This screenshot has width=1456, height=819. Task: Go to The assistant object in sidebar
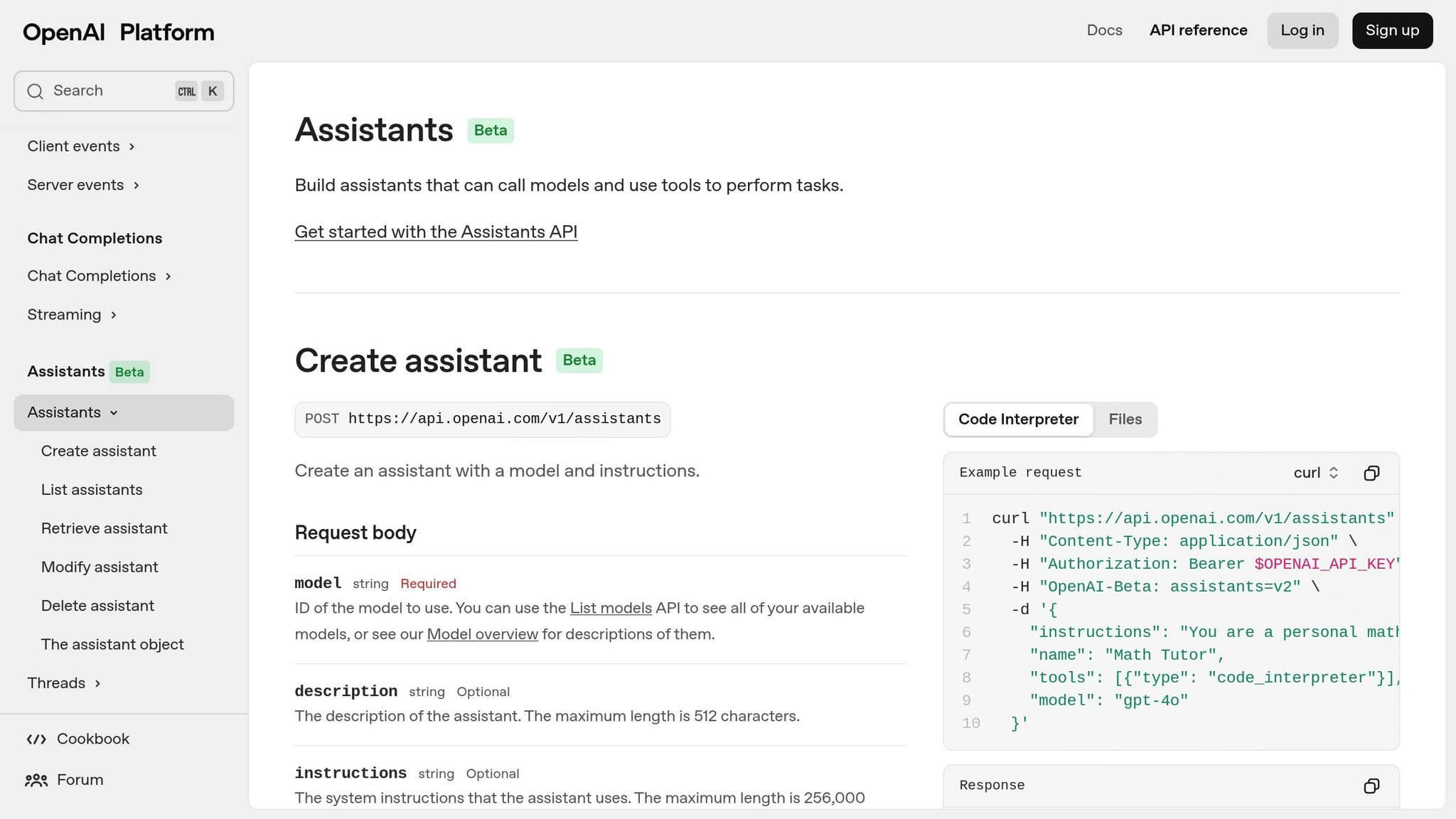tap(112, 645)
